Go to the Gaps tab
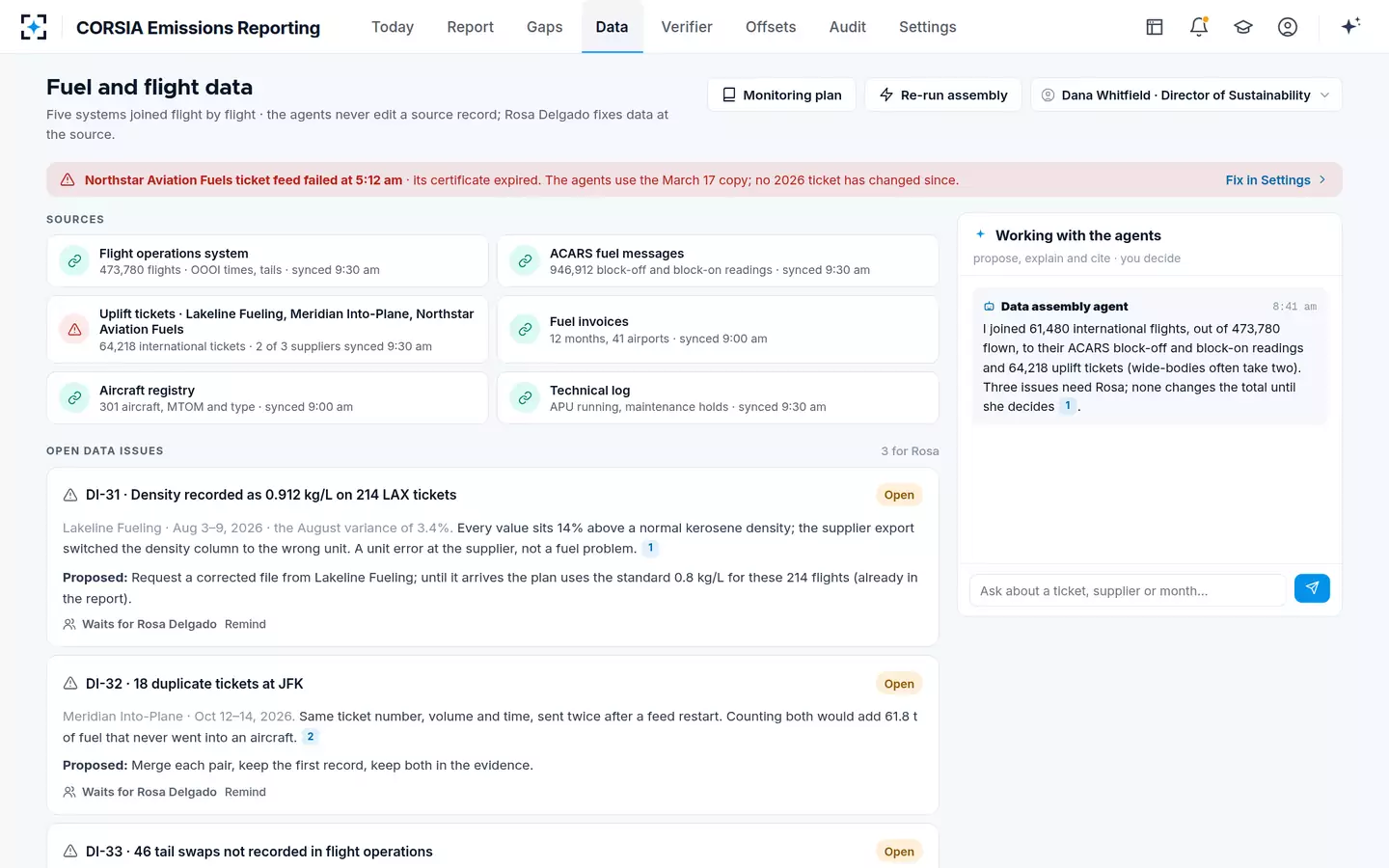The height and width of the screenshot is (868, 1389). tap(545, 27)
